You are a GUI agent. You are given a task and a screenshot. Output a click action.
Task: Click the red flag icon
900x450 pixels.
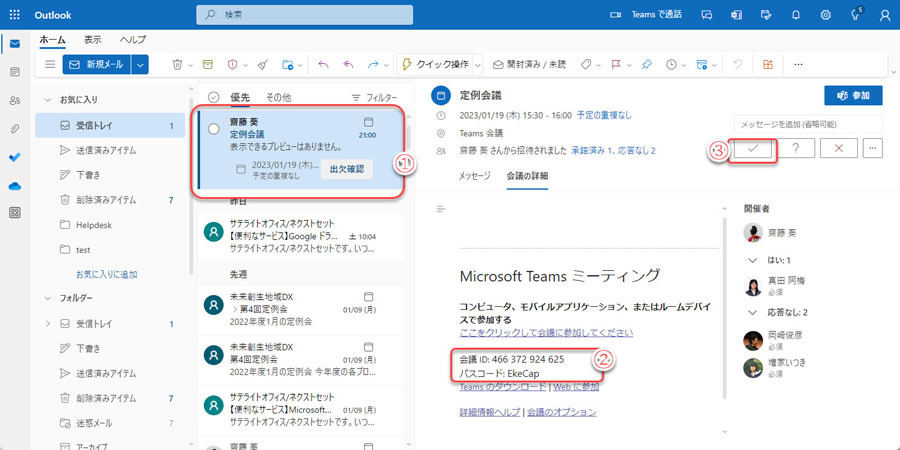[616, 65]
